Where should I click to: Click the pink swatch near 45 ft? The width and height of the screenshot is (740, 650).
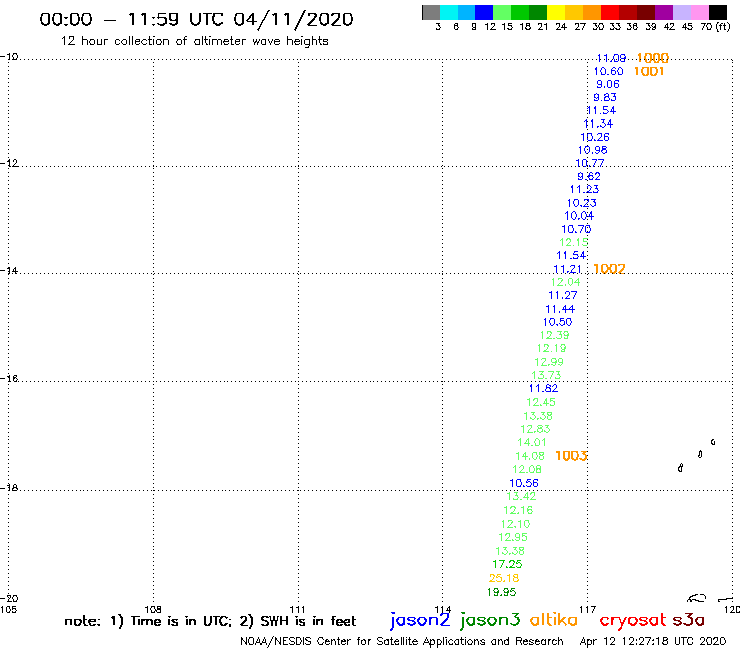click(x=700, y=12)
